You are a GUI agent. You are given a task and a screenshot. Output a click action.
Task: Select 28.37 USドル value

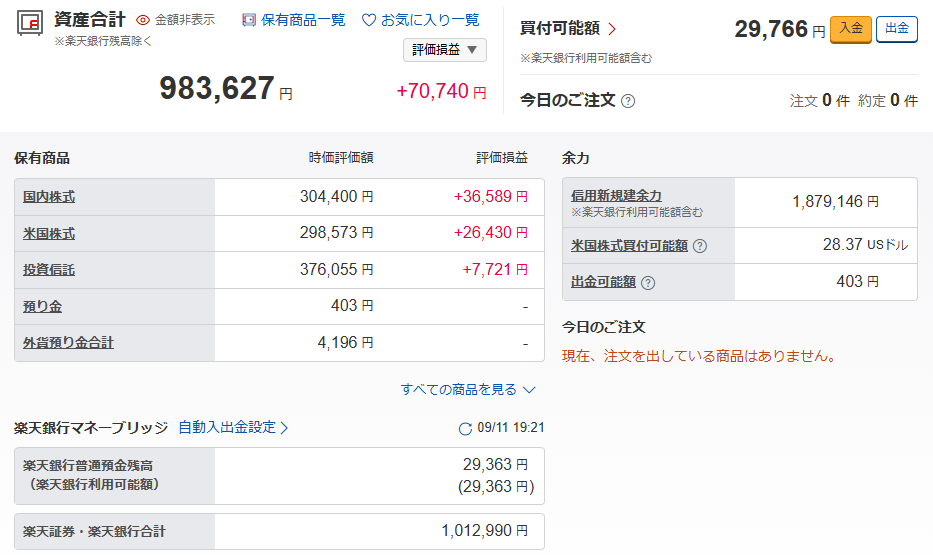click(x=865, y=244)
